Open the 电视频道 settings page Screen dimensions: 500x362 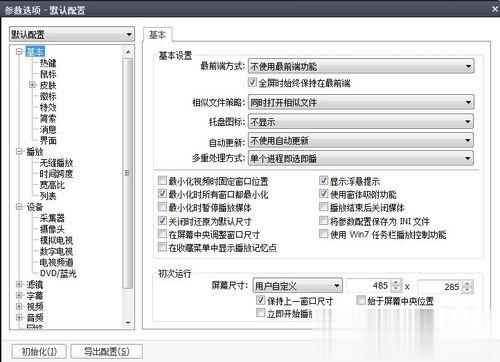point(56,262)
